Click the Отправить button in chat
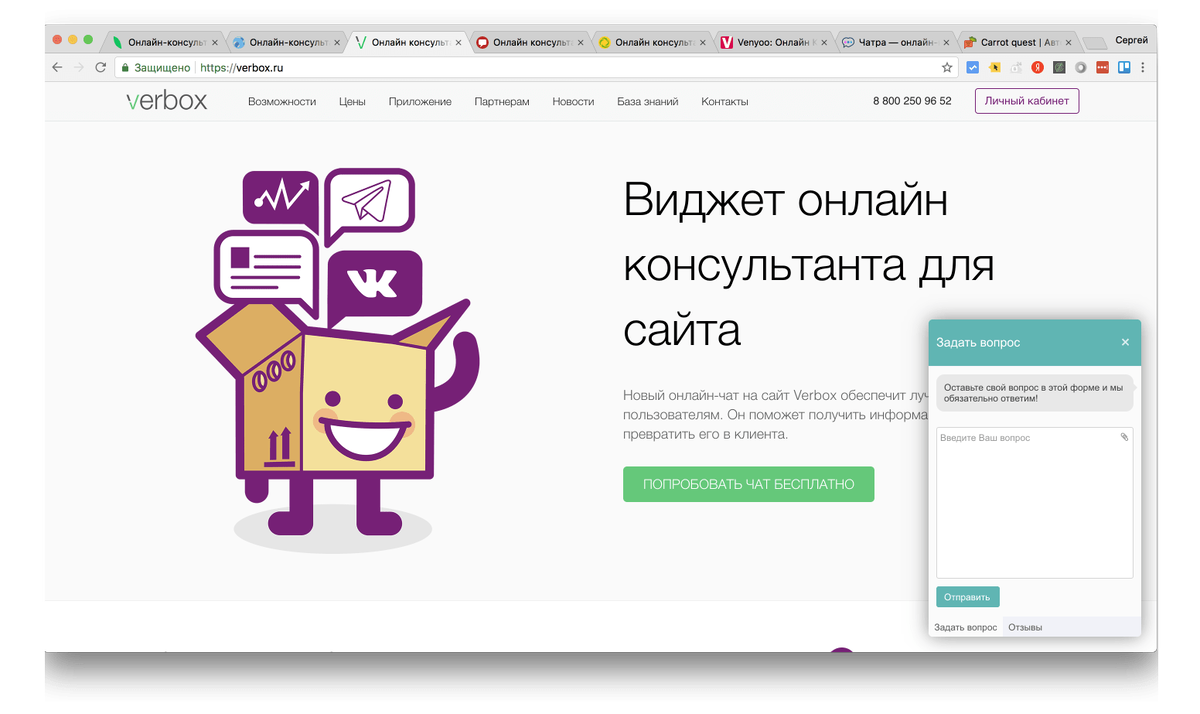The height and width of the screenshot is (714, 1200). (968, 597)
